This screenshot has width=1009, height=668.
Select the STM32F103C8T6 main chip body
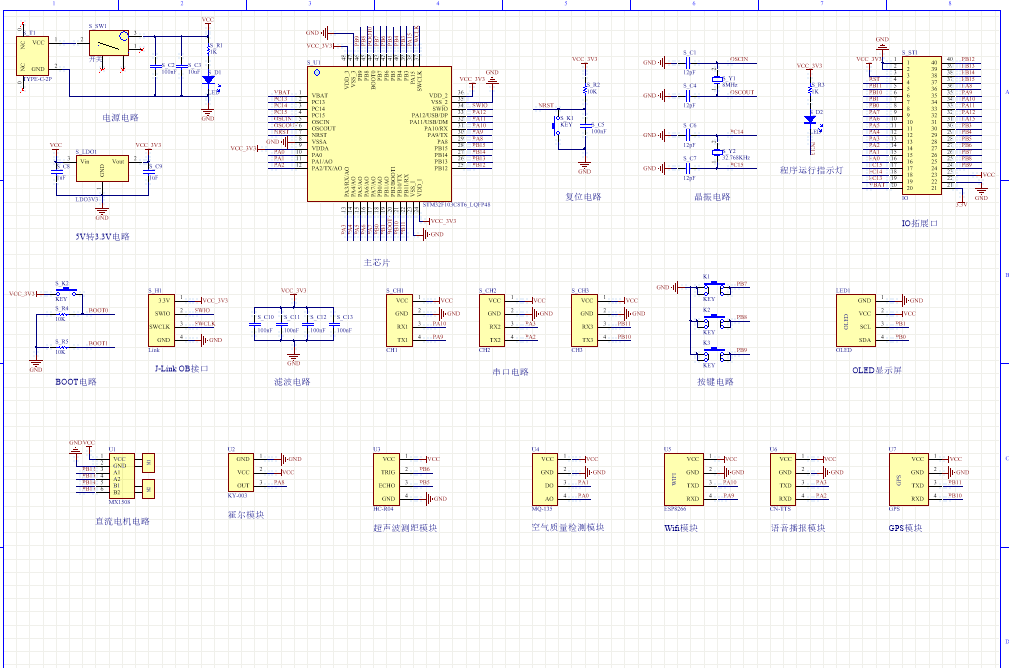coord(379,134)
